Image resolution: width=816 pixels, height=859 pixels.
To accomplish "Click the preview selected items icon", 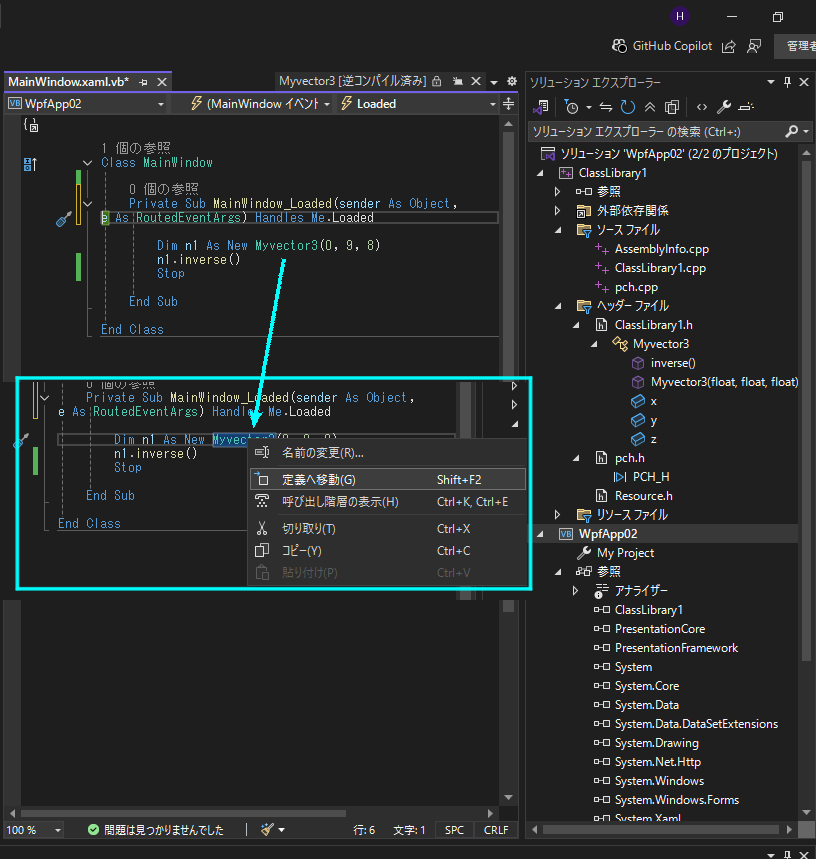I will pos(746,107).
